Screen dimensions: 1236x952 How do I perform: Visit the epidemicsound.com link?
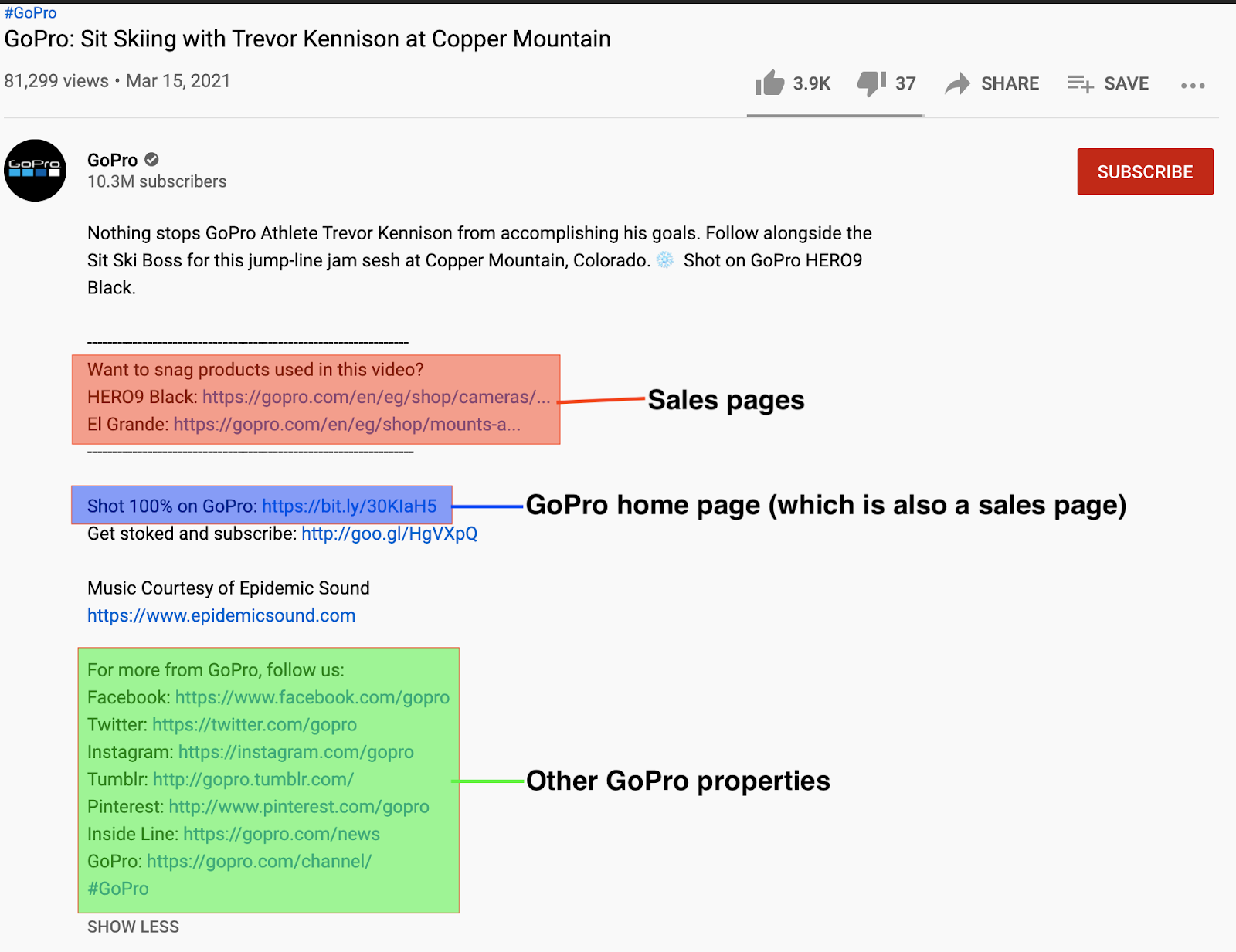click(221, 615)
